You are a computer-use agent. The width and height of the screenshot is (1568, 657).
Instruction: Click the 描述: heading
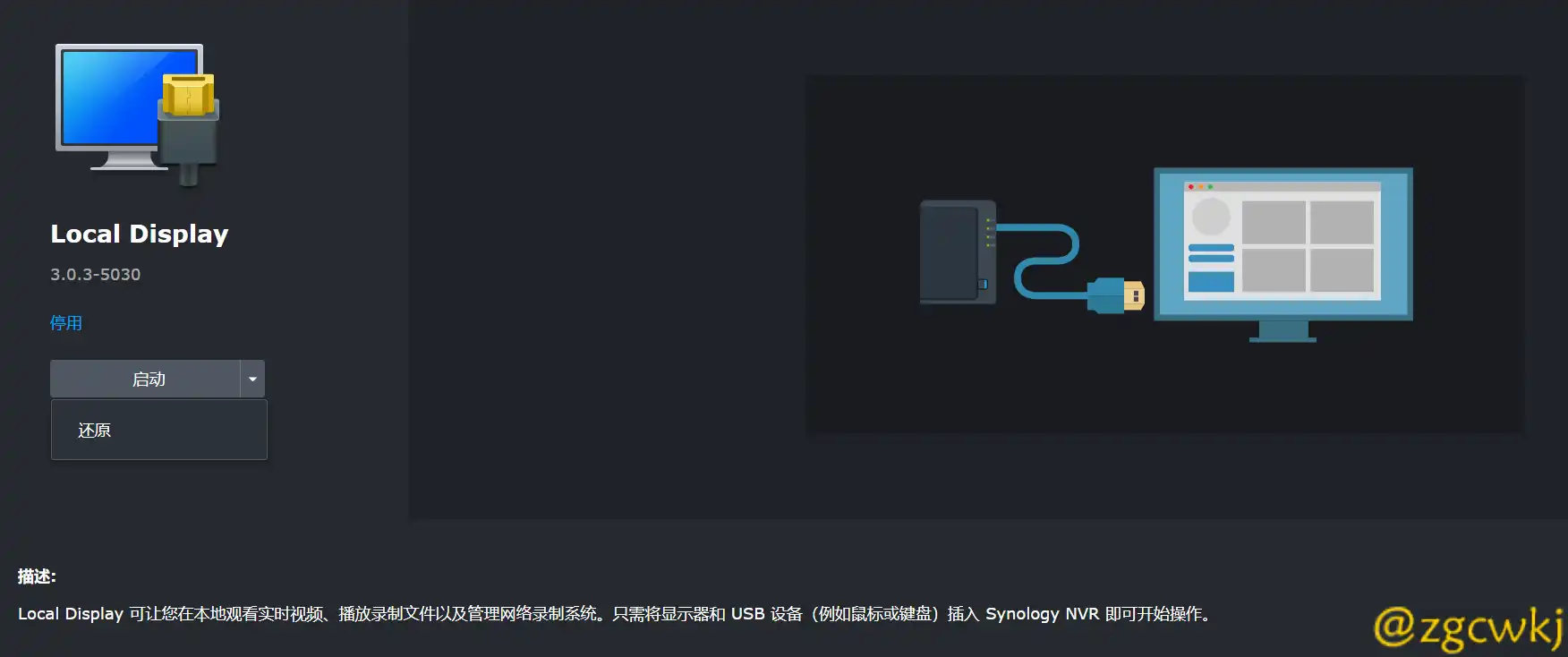(x=37, y=576)
